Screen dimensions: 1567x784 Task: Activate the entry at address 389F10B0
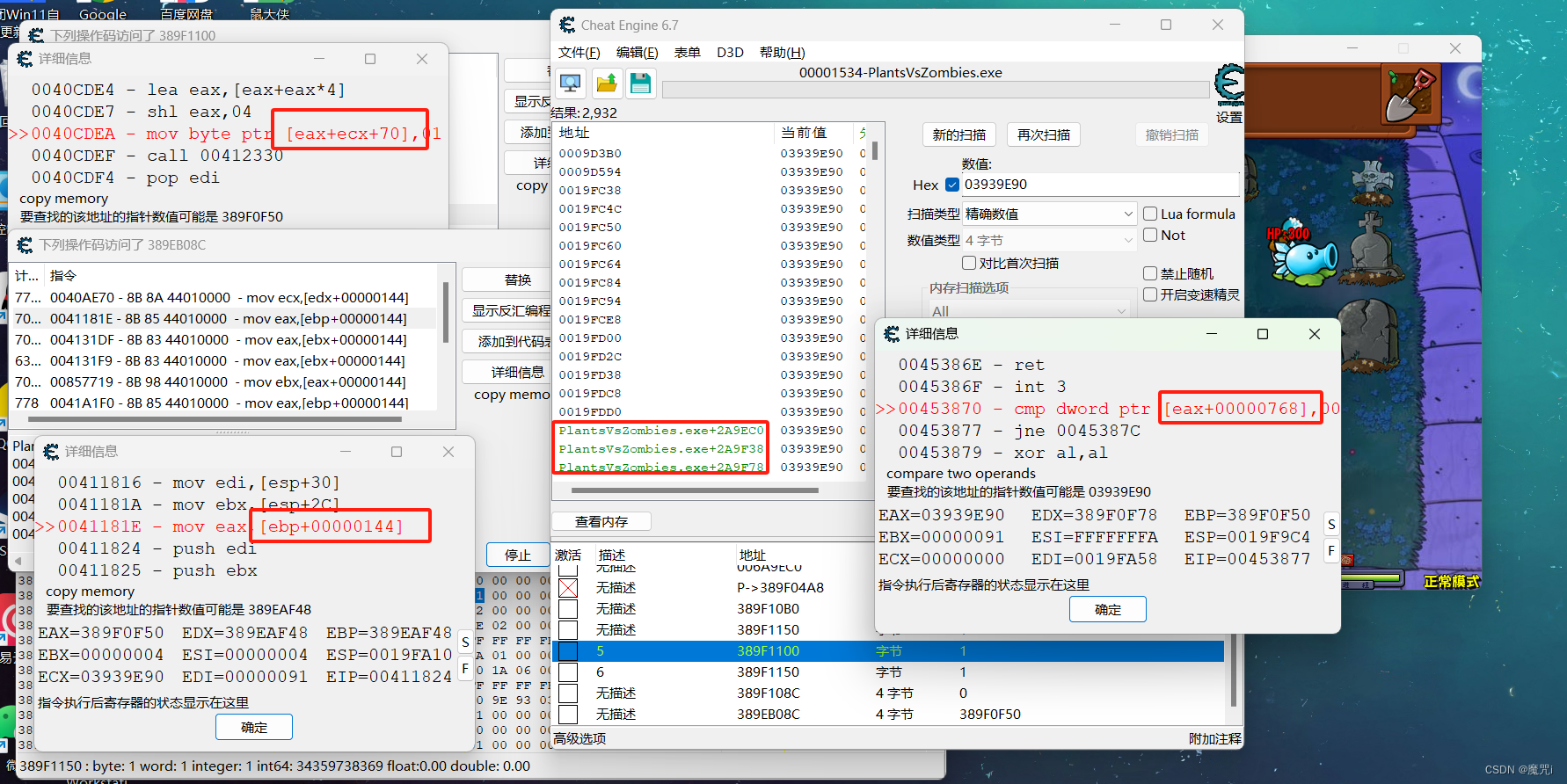568,609
